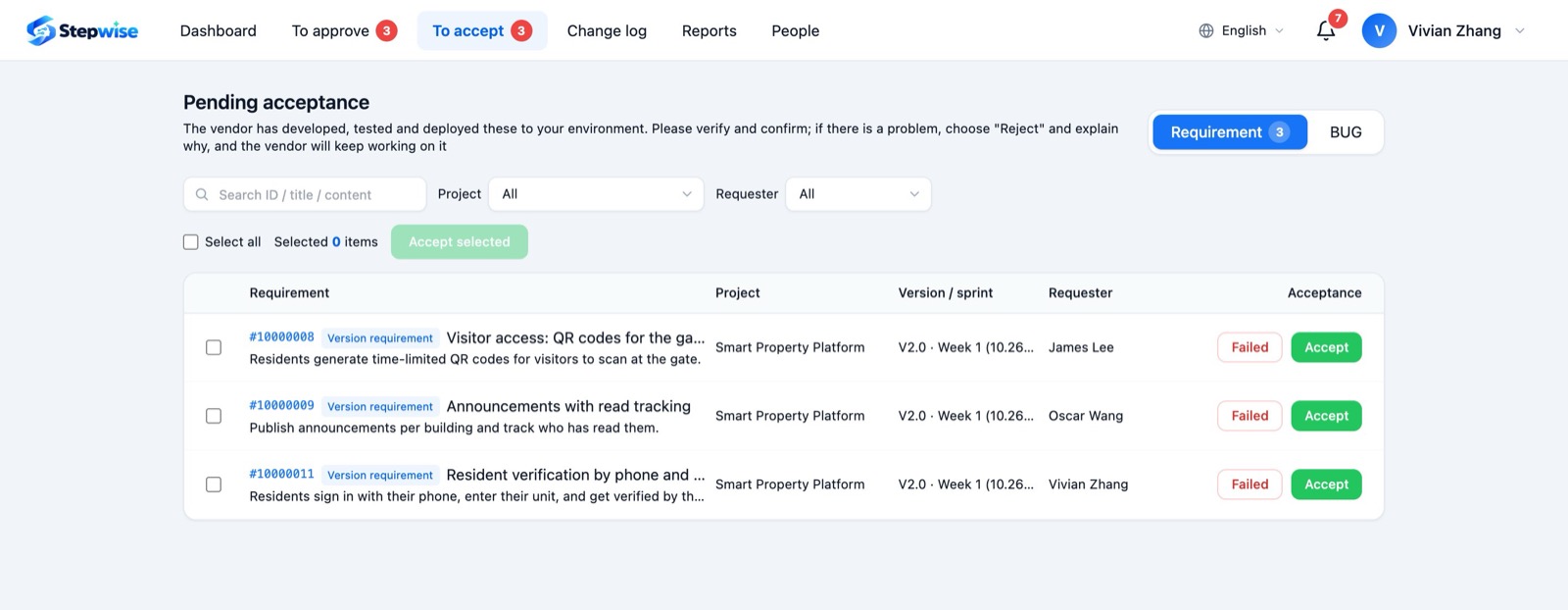Click the globe language icon
Image resolution: width=1568 pixels, height=610 pixels.
[1206, 30]
